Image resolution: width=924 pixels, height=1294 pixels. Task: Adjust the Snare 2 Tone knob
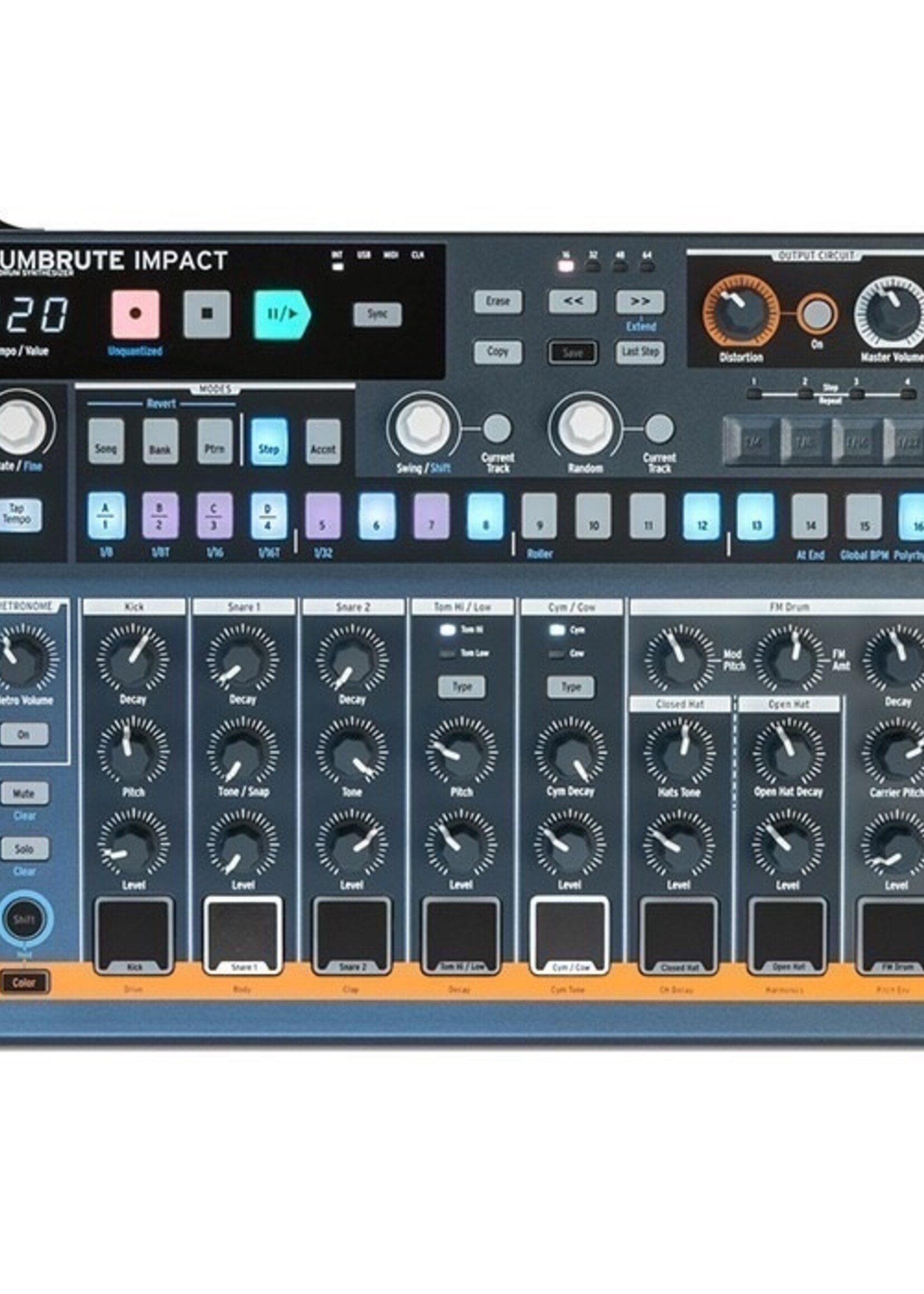click(x=352, y=752)
